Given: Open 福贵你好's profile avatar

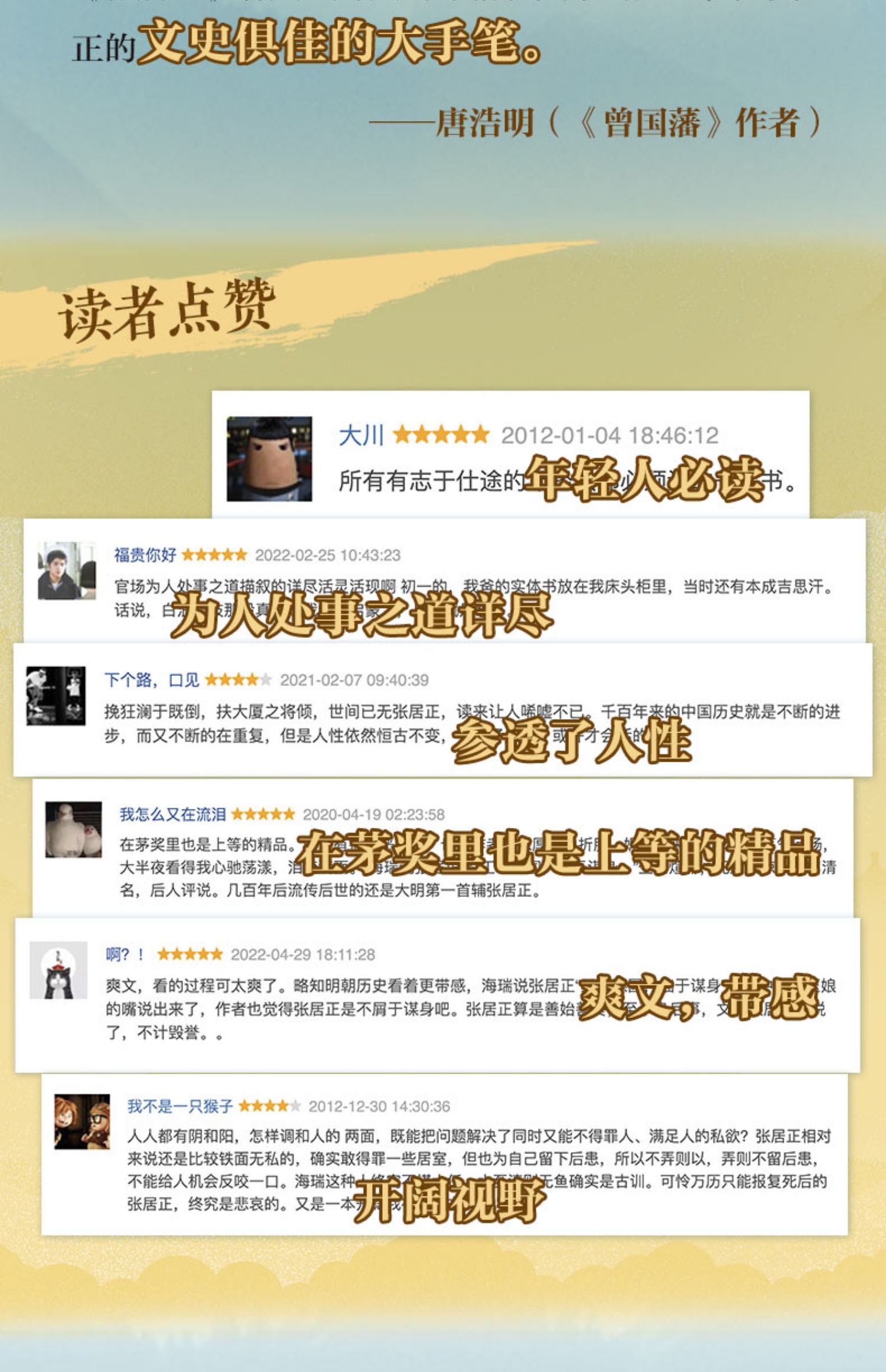Looking at the screenshot, I should click(67, 571).
